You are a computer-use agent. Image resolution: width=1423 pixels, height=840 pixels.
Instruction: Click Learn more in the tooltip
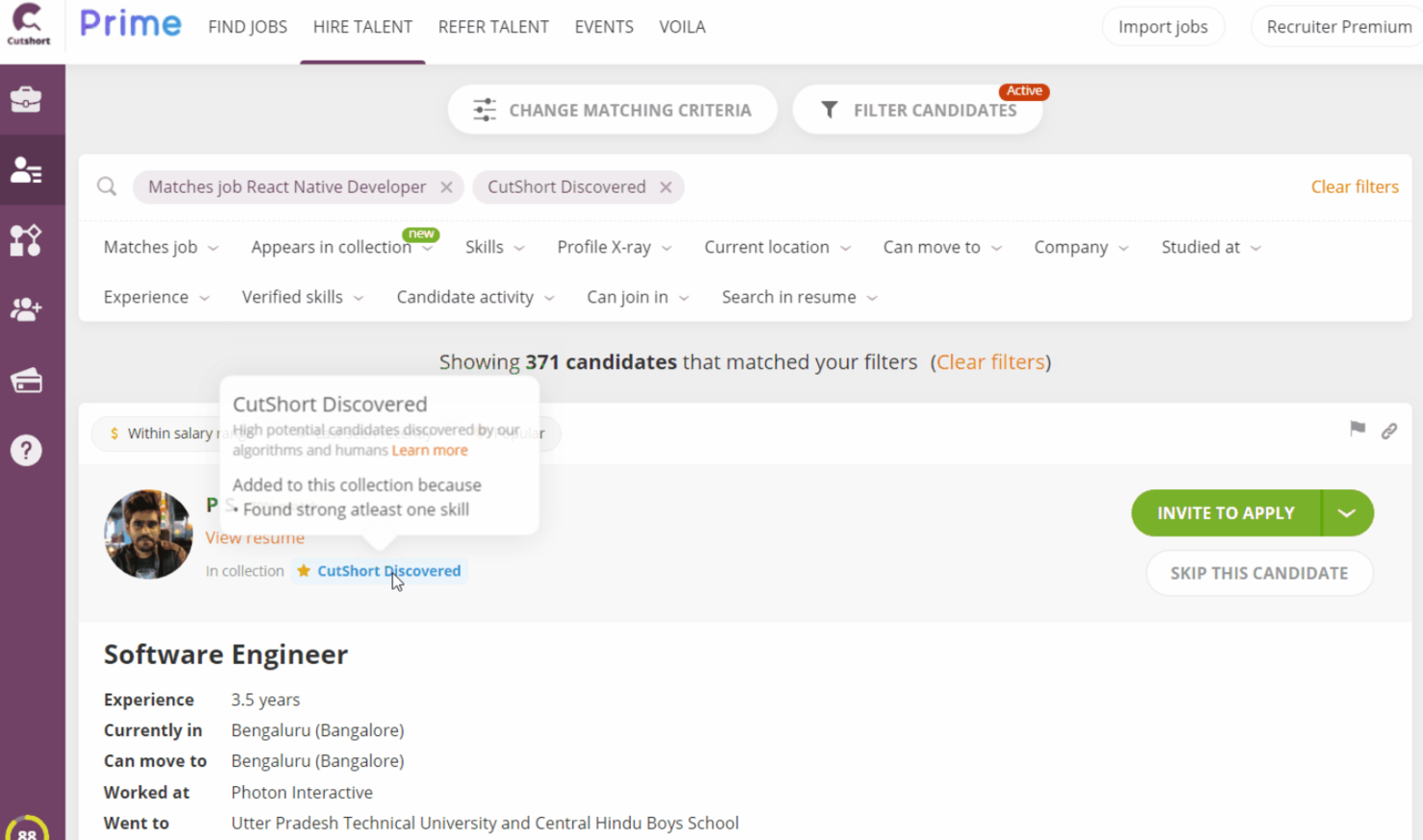[x=430, y=450]
